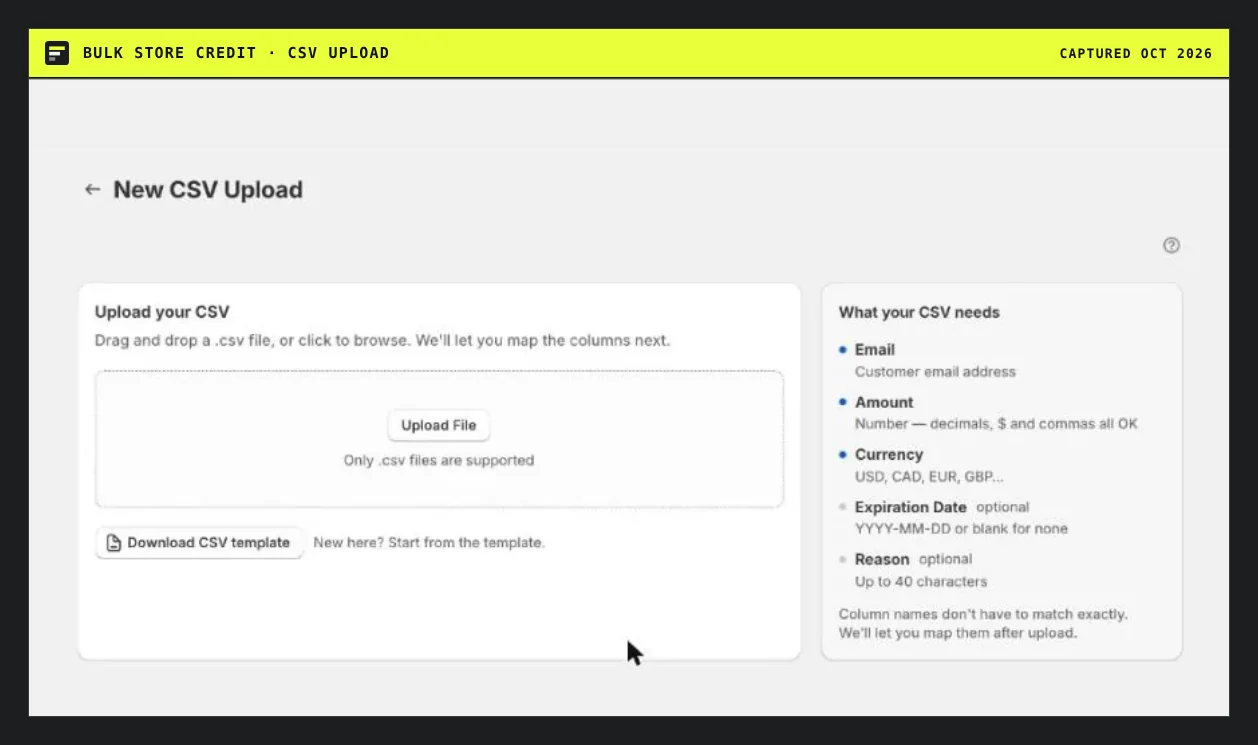Click the "Email" requirement label
The width and height of the screenshot is (1258, 745).
[874, 350]
